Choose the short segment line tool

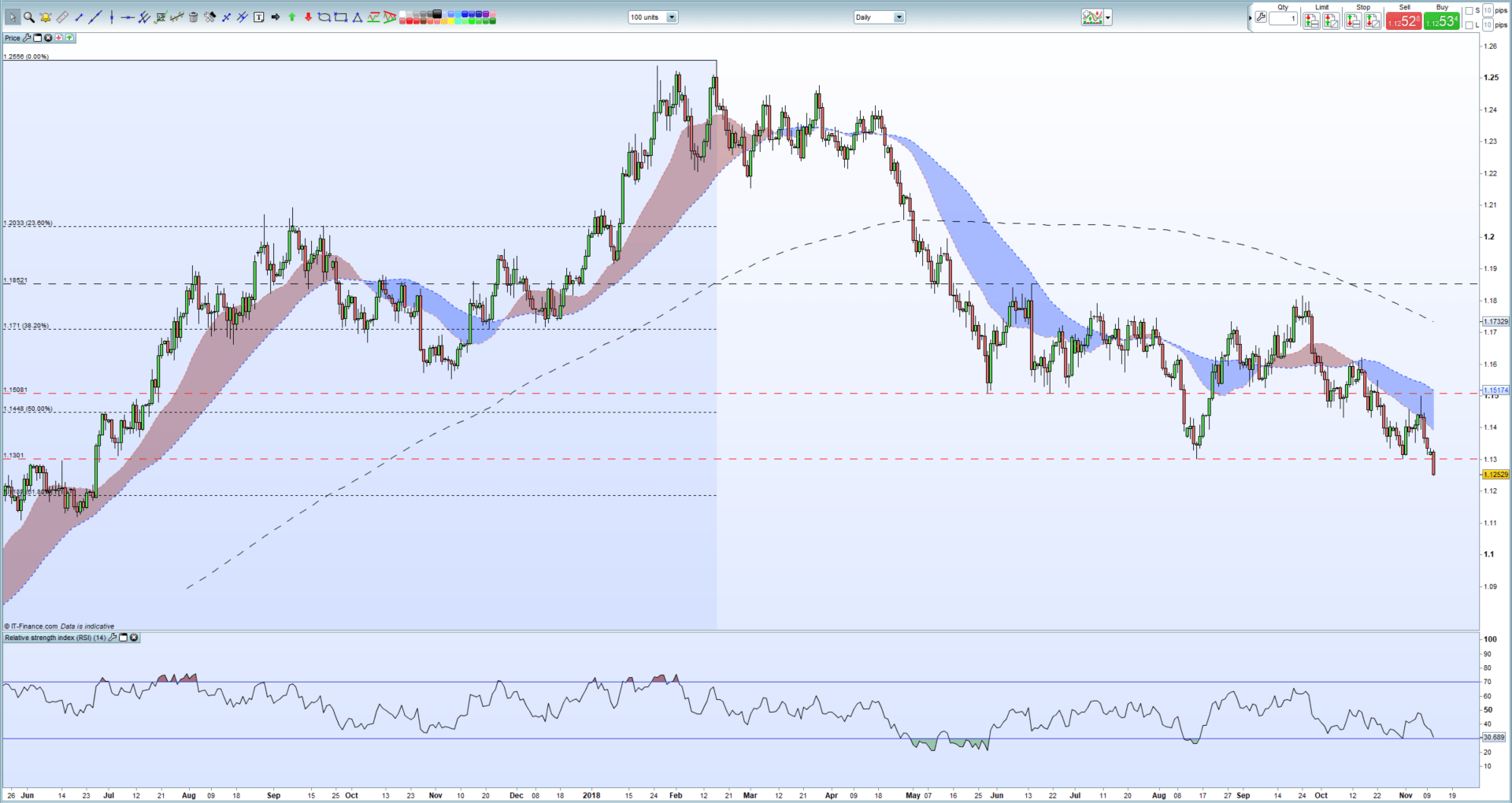[79, 17]
